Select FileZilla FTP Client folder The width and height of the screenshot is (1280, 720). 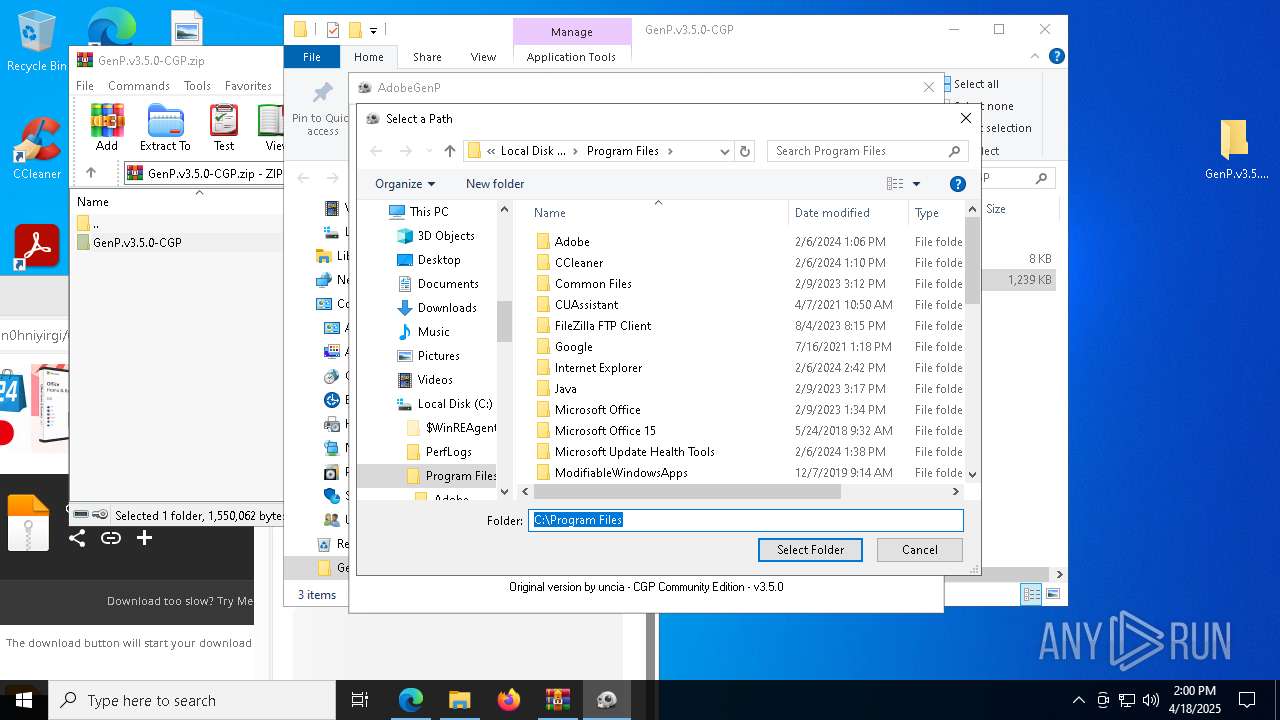click(603, 326)
